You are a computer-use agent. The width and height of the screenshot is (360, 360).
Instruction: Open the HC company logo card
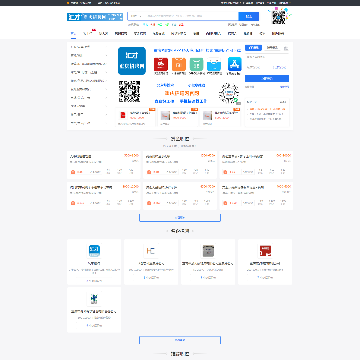pos(151,251)
